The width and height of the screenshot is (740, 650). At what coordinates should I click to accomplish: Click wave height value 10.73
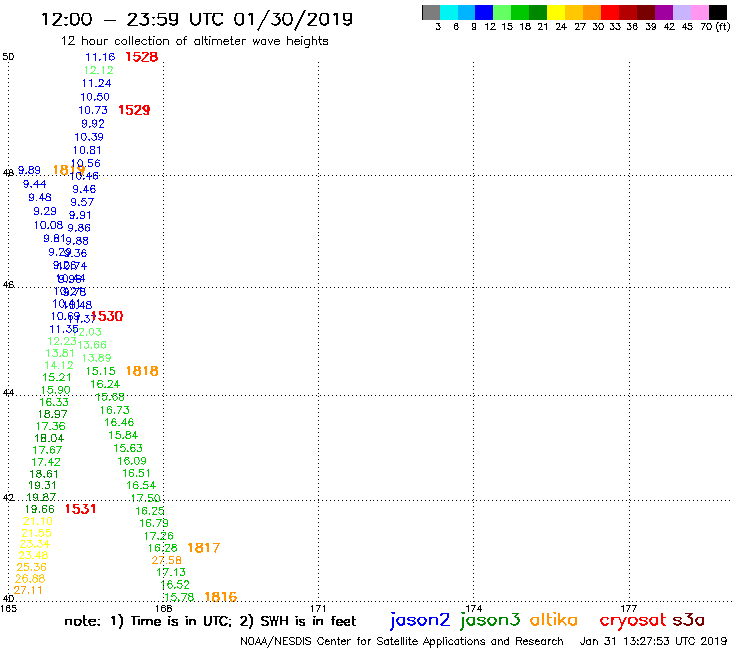(x=93, y=110)
